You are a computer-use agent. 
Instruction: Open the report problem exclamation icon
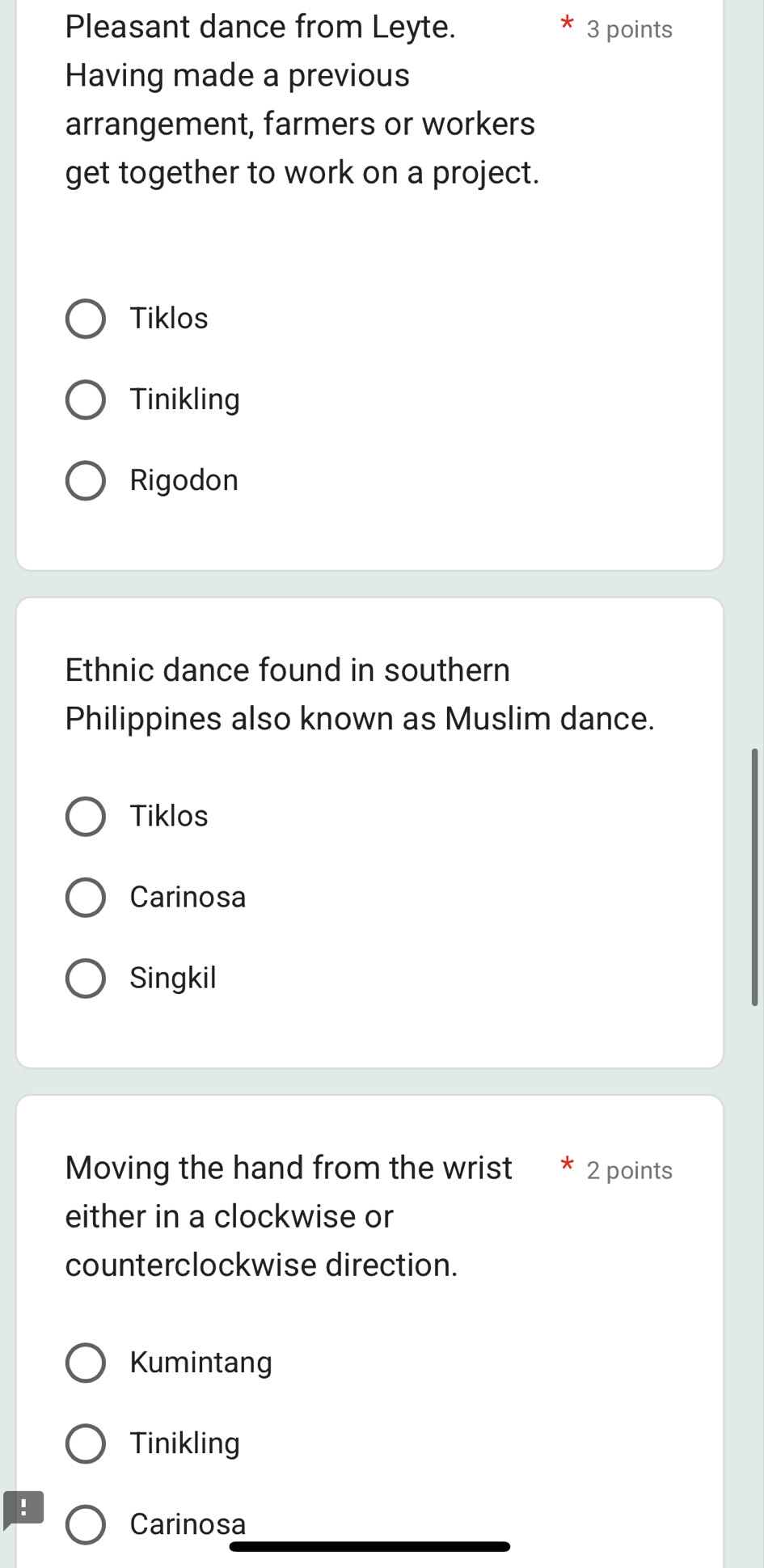[x=23, y=1509]
